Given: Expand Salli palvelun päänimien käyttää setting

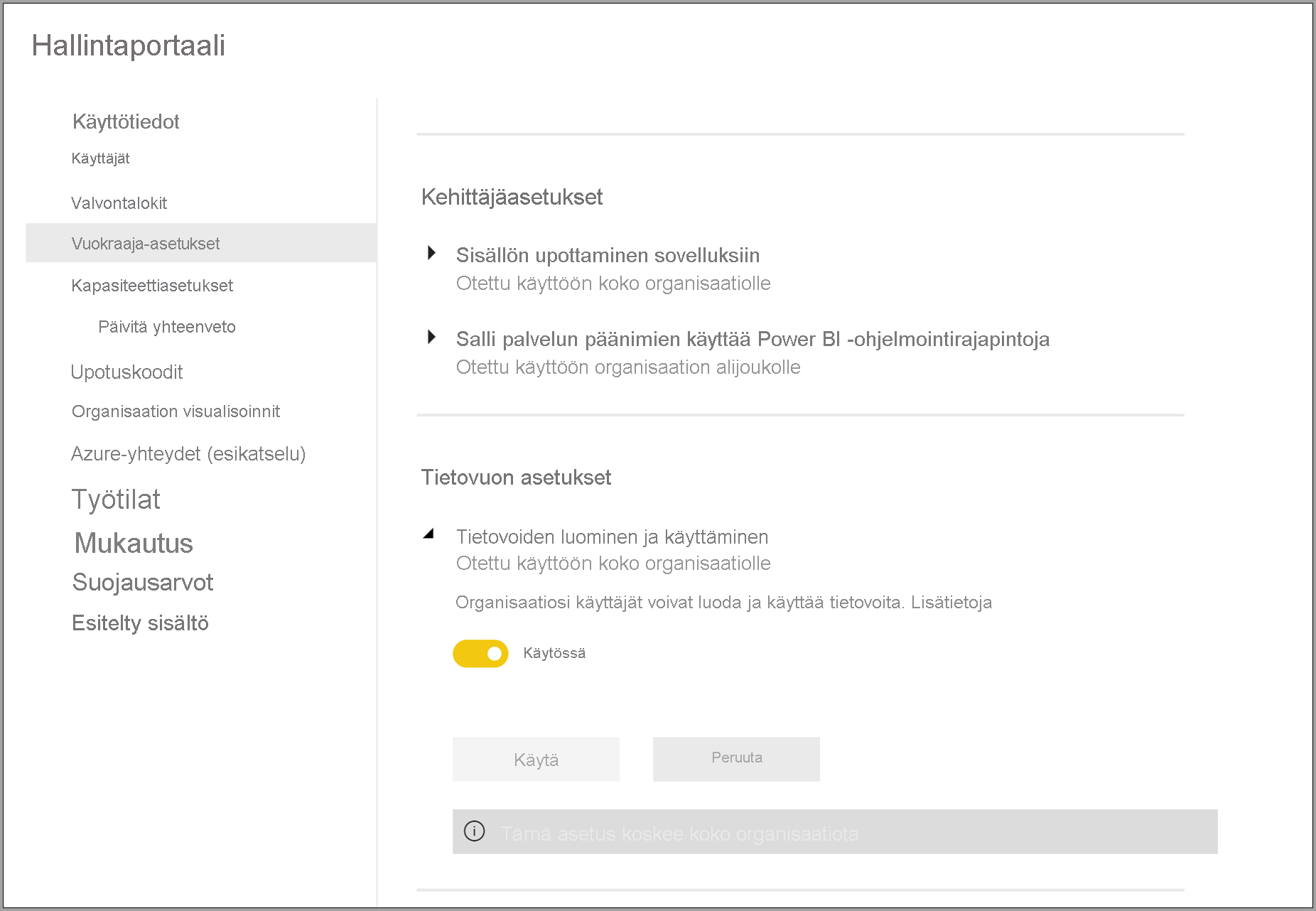Looking at the screenshot, I should point(433,338).
